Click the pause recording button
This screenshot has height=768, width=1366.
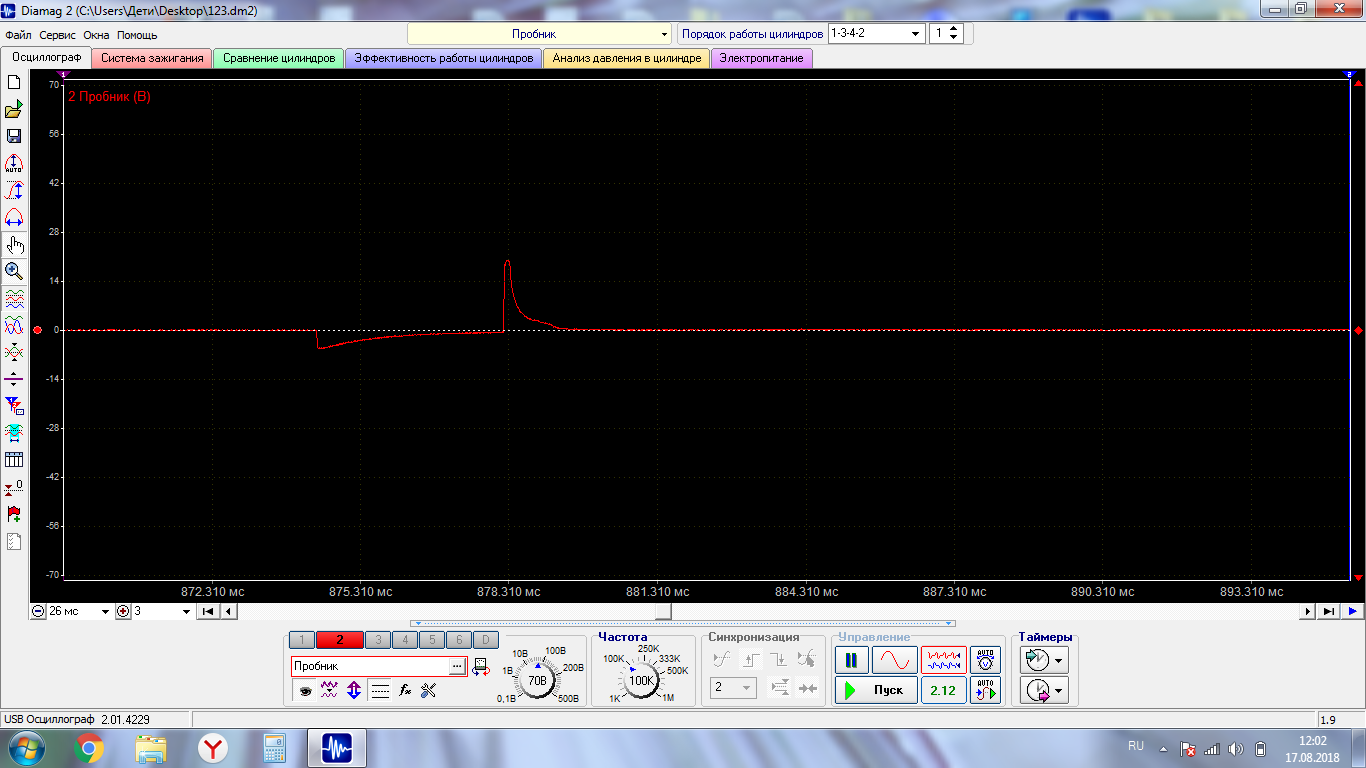click(851, 660)
